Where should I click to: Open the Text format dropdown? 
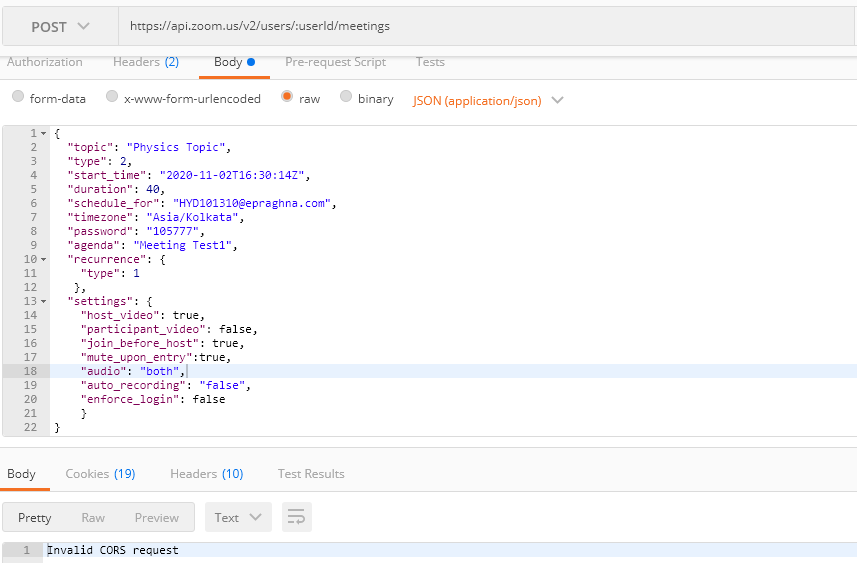click(x=238, y=517)
